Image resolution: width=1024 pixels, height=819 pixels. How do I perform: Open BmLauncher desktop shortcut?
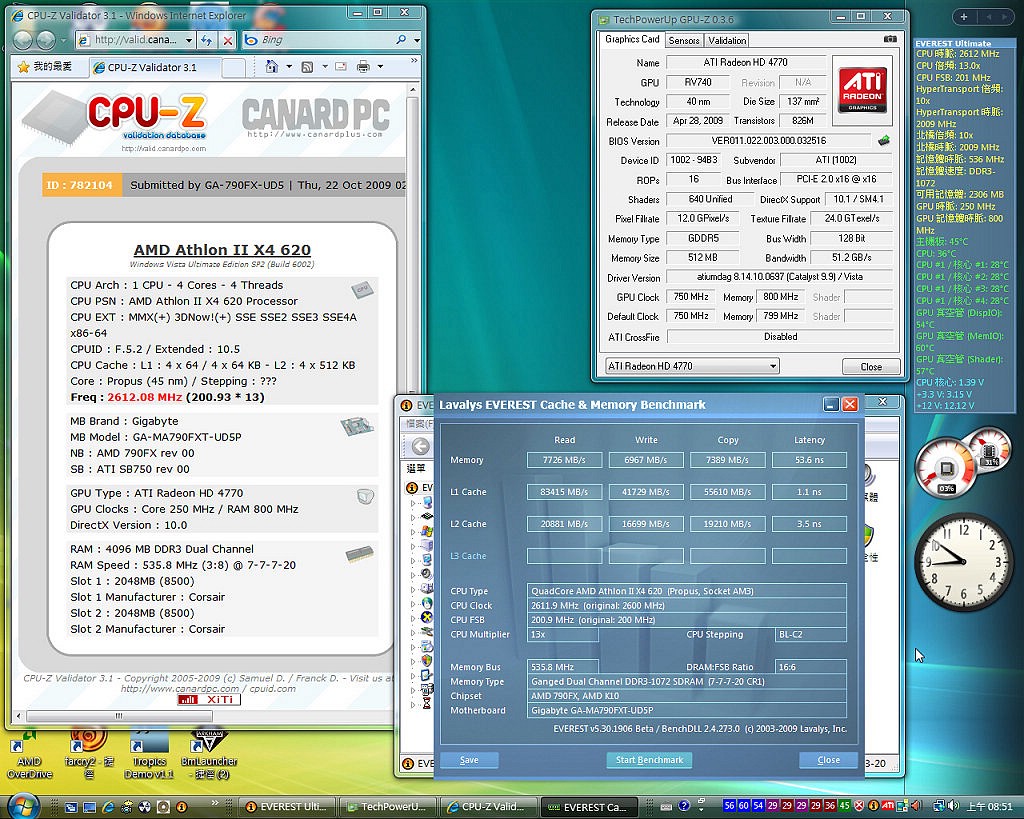[209, 754]
